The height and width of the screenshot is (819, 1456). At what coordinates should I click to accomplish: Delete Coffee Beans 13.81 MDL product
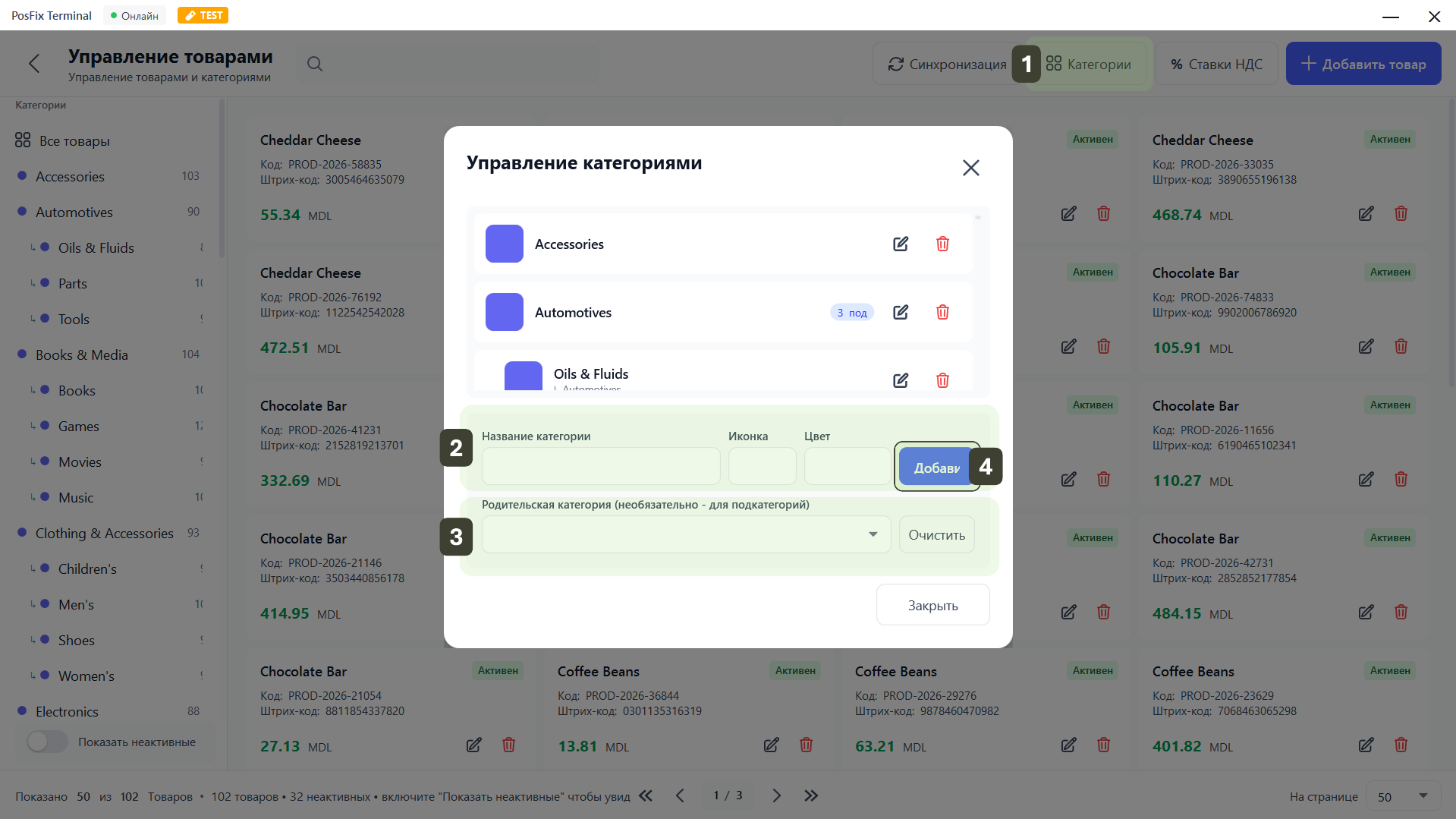click(x=806, y=745)
